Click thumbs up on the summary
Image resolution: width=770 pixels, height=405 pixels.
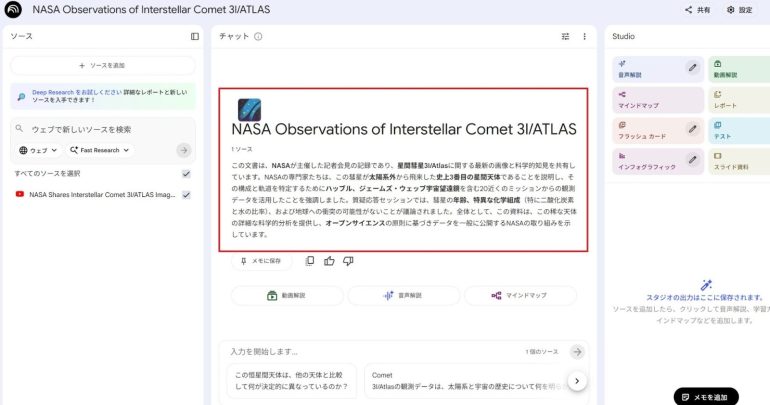329,261
